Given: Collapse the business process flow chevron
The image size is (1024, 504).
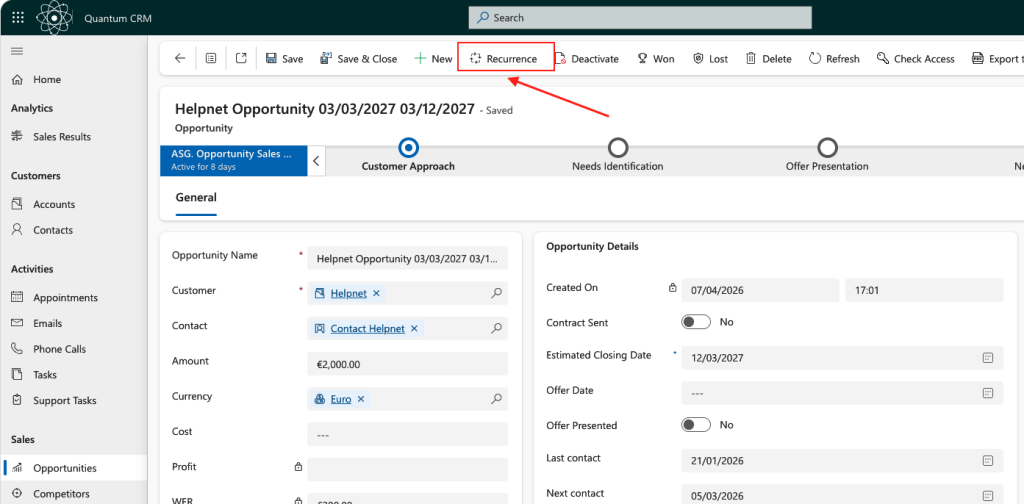Looking at the screenshot, I should point(316,160).
